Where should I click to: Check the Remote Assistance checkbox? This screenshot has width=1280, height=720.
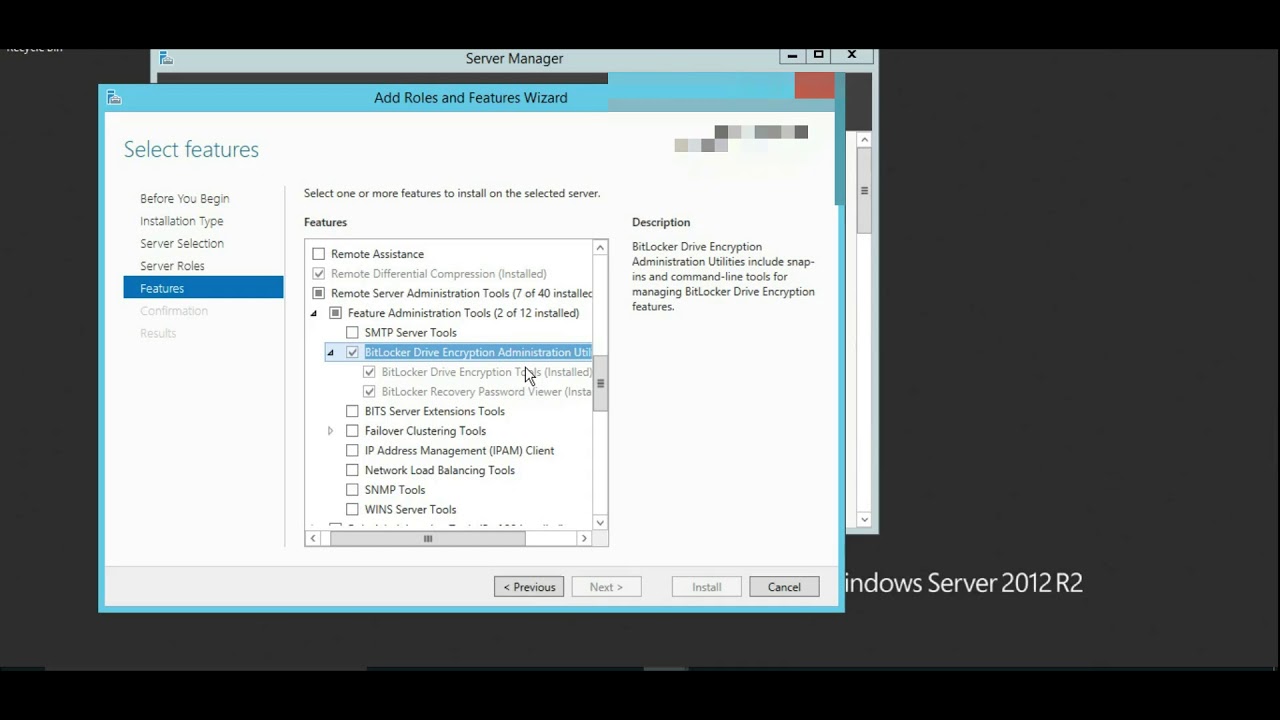319,254
